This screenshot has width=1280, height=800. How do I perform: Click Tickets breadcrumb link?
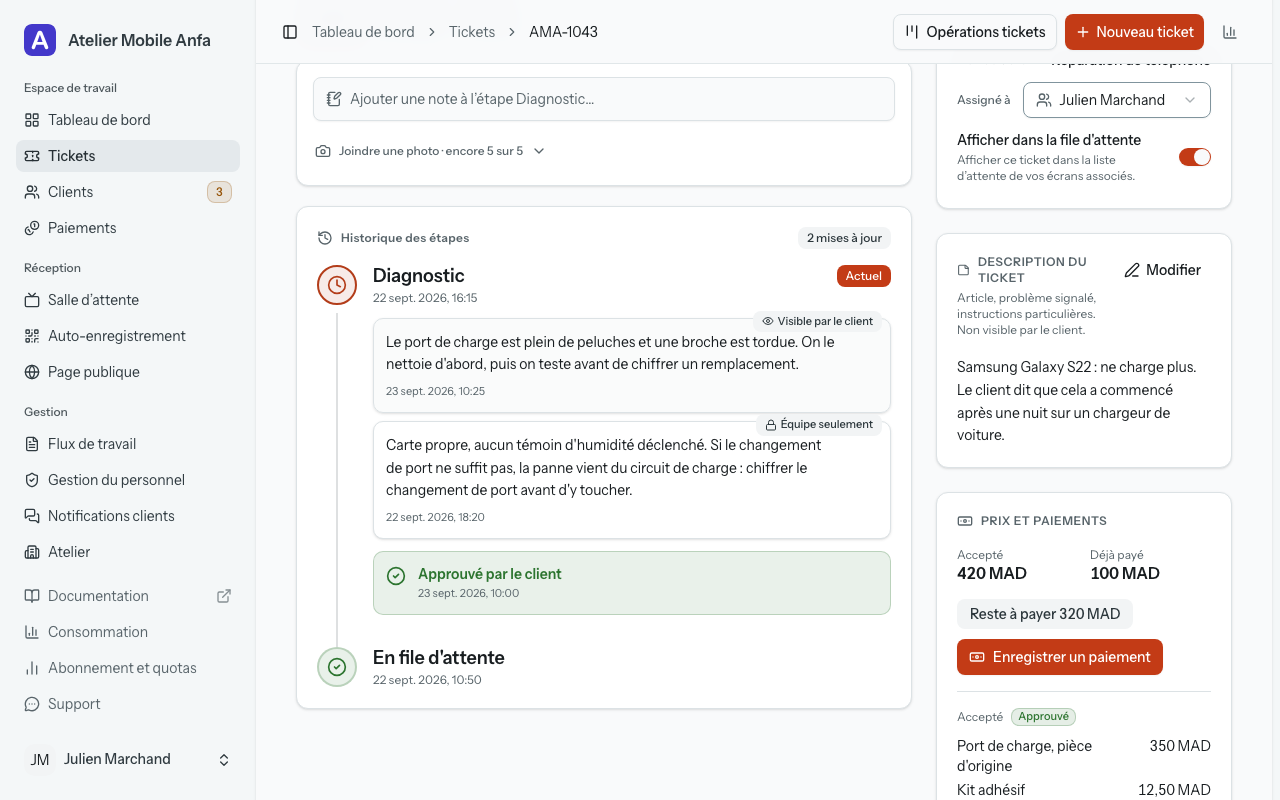[472, 32]
